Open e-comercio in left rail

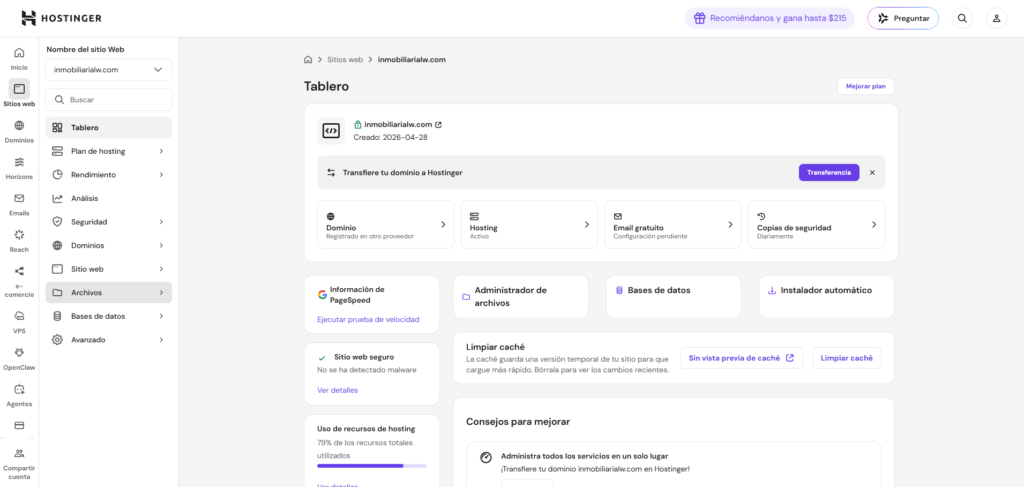point(19,281)
